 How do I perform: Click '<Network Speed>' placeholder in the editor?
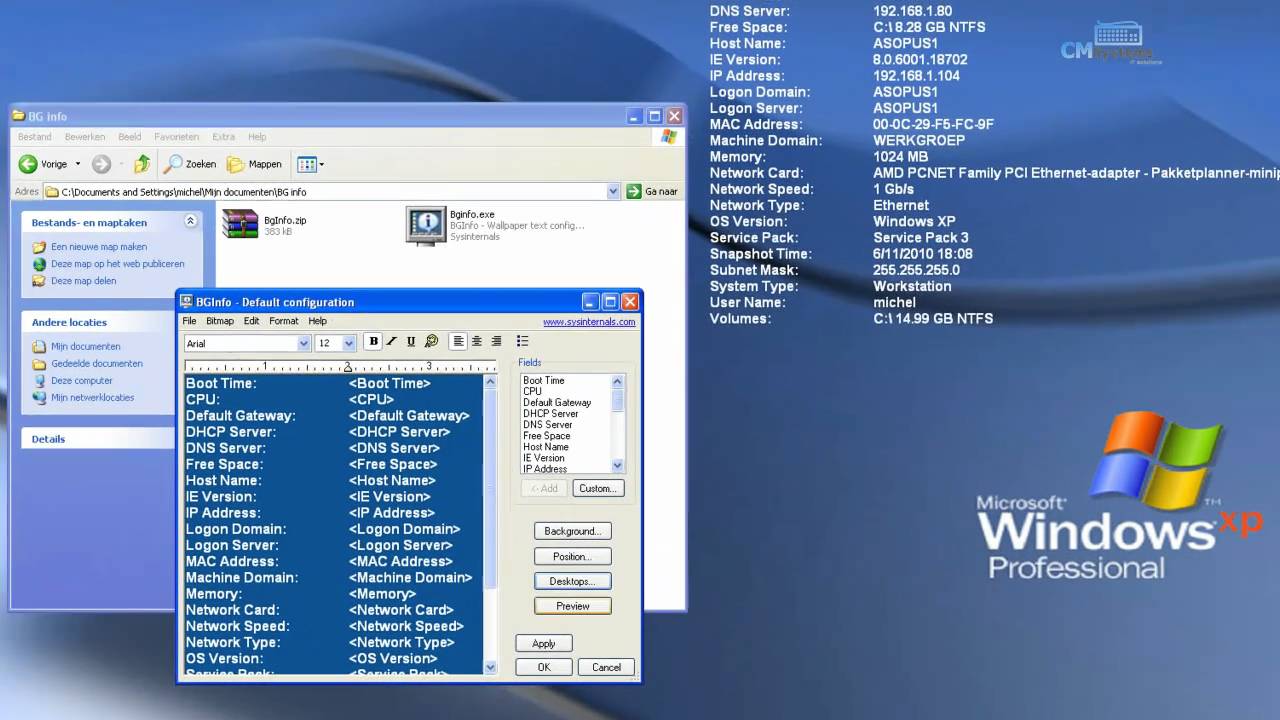(406, 626)
